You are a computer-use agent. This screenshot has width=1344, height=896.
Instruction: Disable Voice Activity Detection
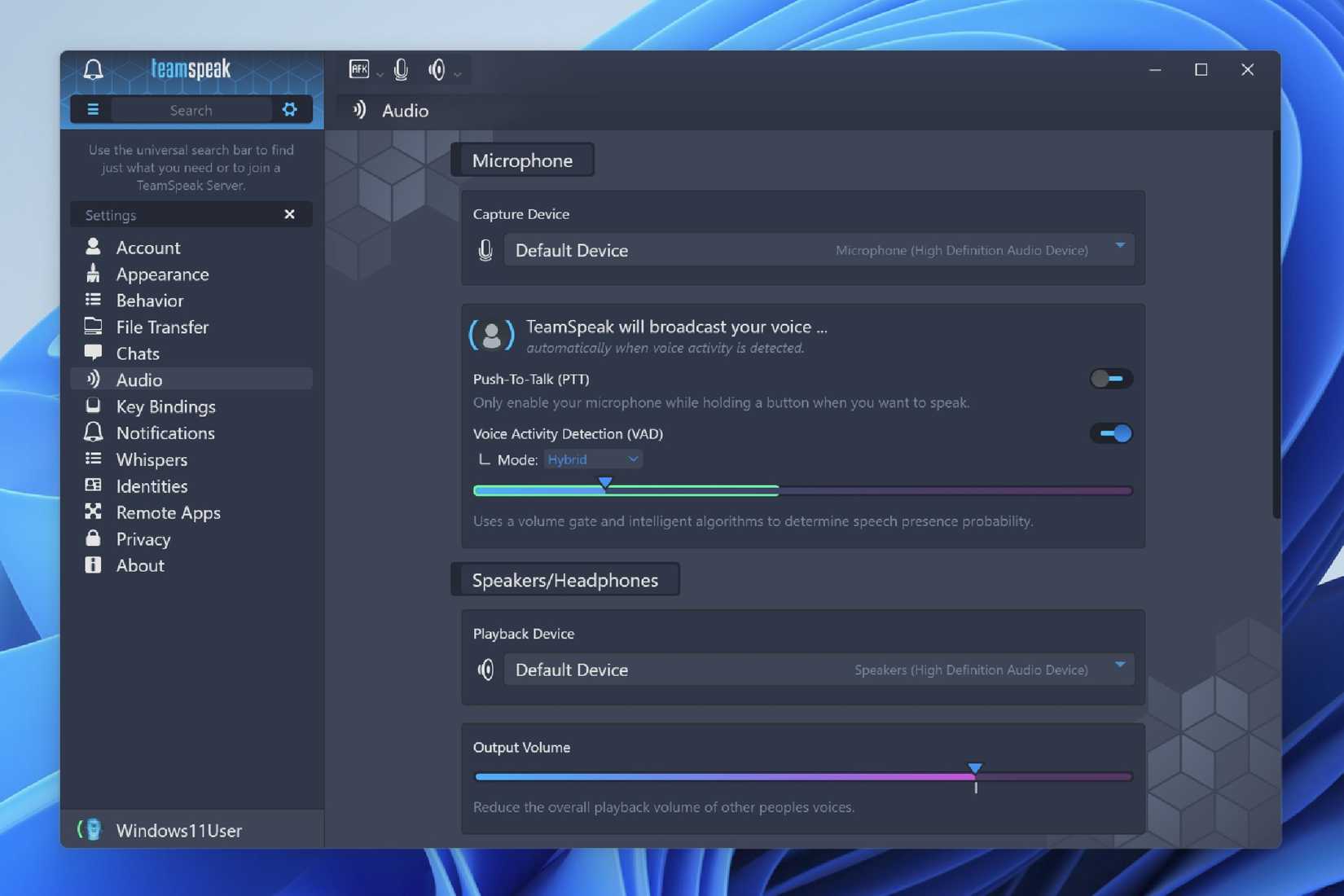[x=1112, y=433]
